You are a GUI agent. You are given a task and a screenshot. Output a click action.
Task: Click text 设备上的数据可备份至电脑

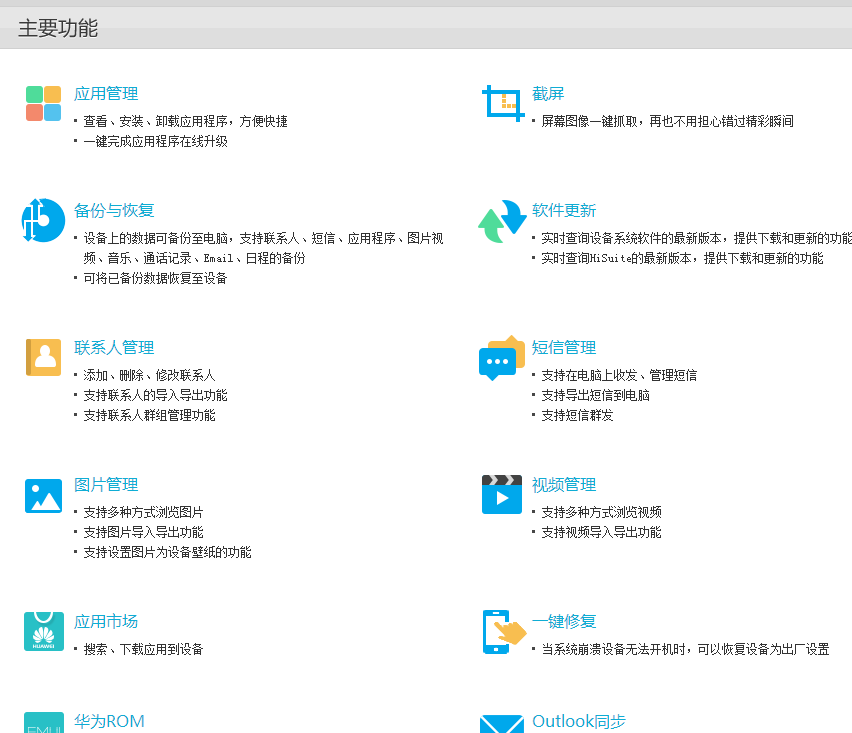[x=155, y=238]
